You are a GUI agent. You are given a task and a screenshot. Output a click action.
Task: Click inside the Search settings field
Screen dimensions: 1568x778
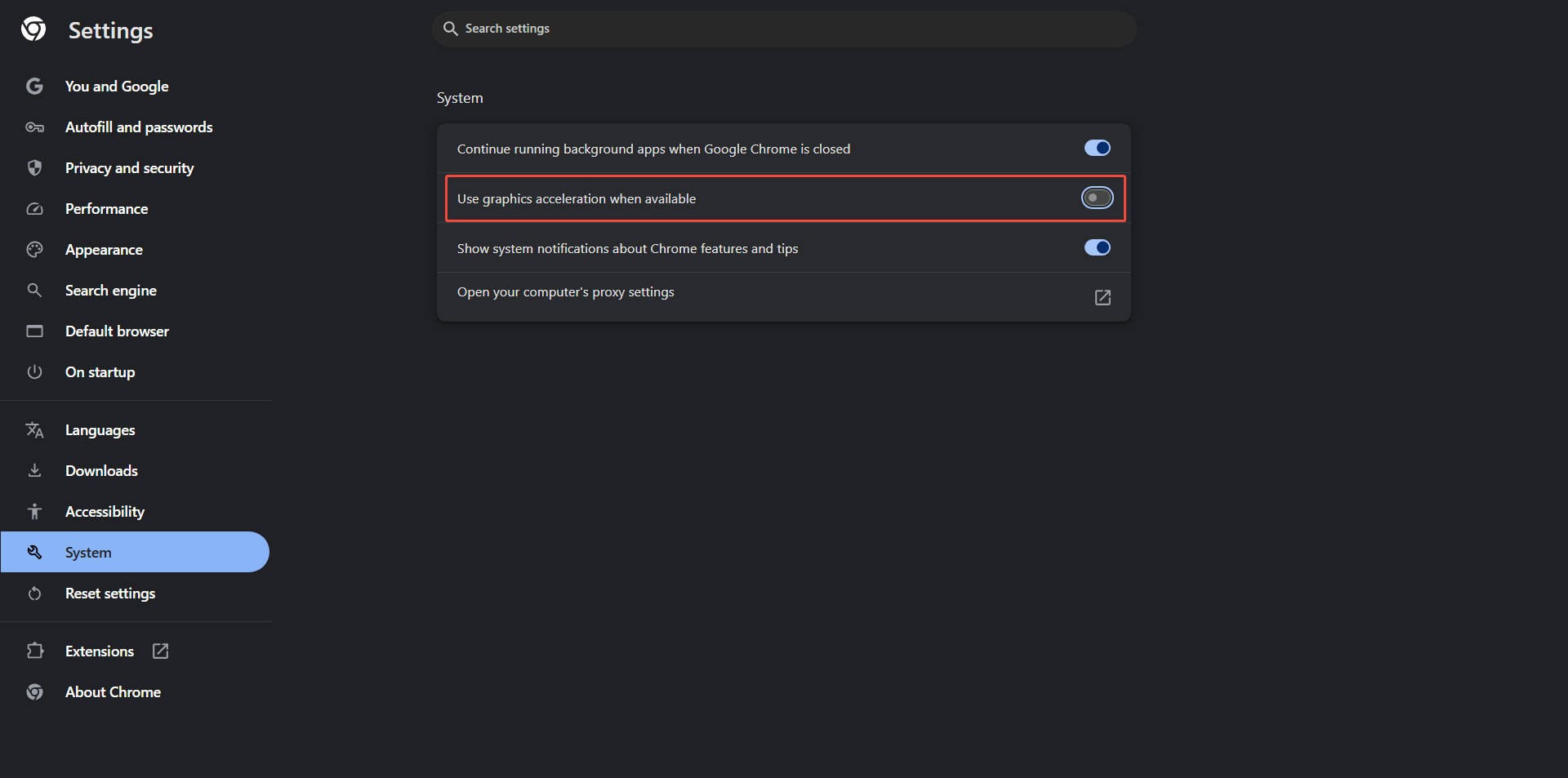784,28
